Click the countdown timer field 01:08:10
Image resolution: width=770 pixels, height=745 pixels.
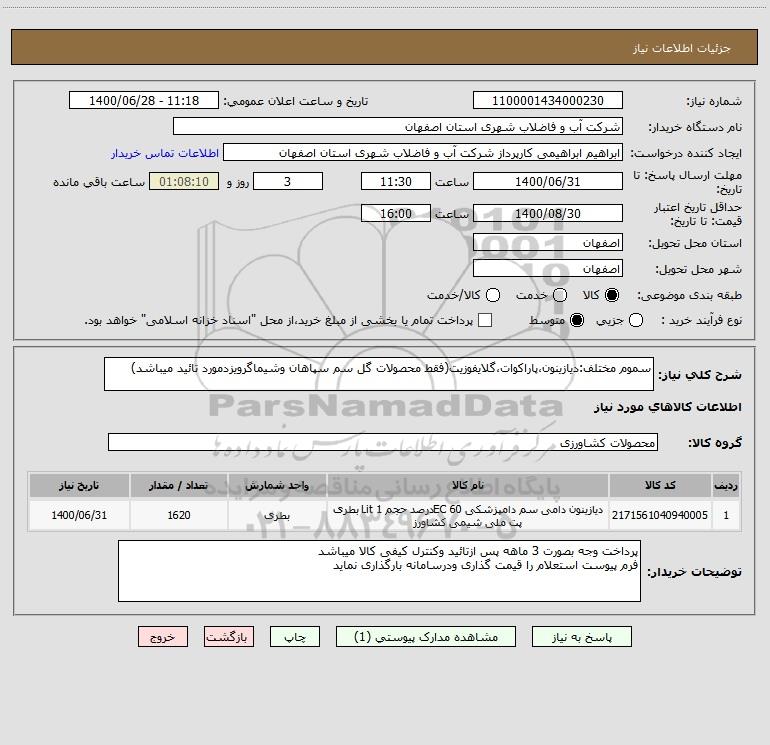(x=184, y=181)
